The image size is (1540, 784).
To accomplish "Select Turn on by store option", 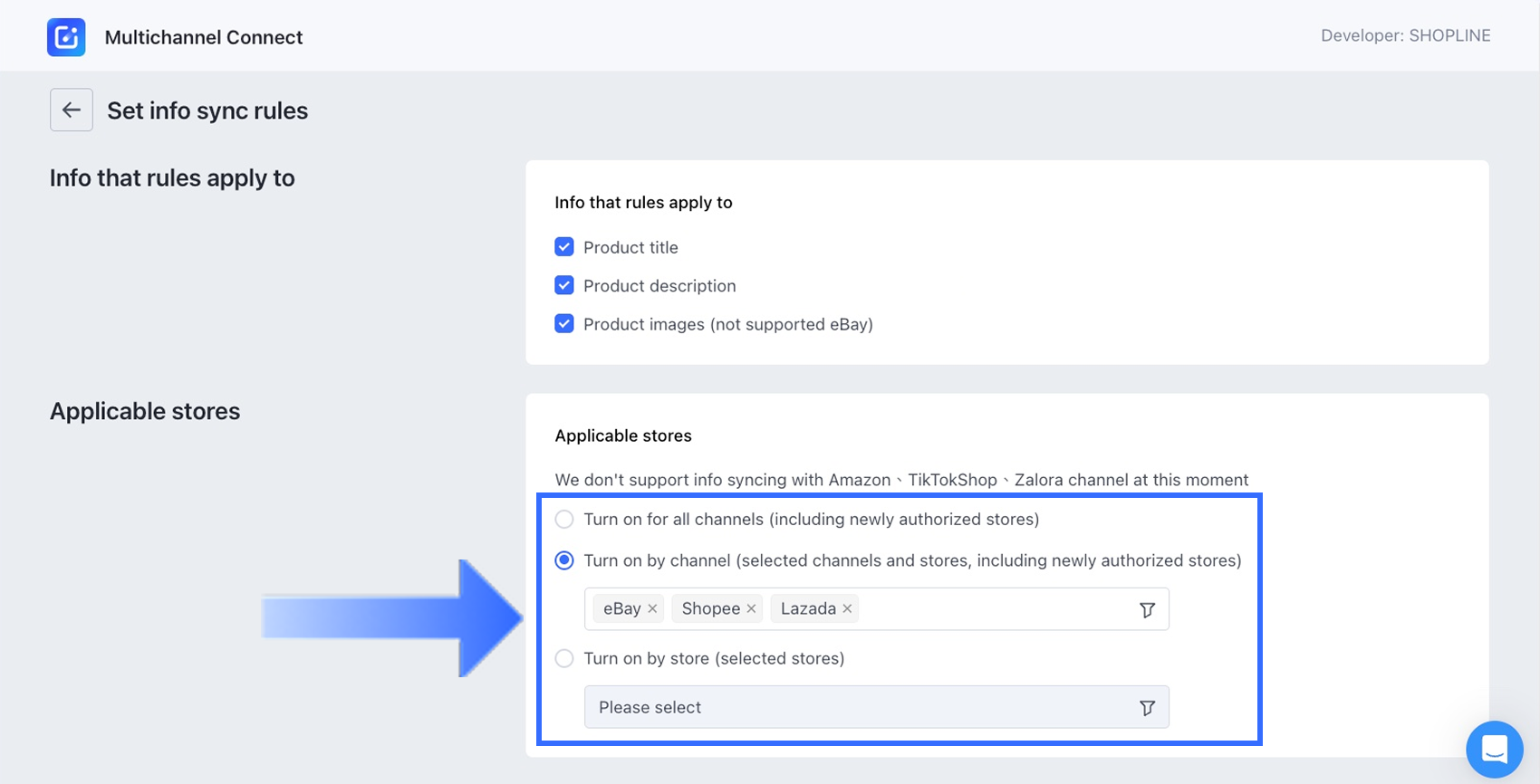I will coord(564,659).
